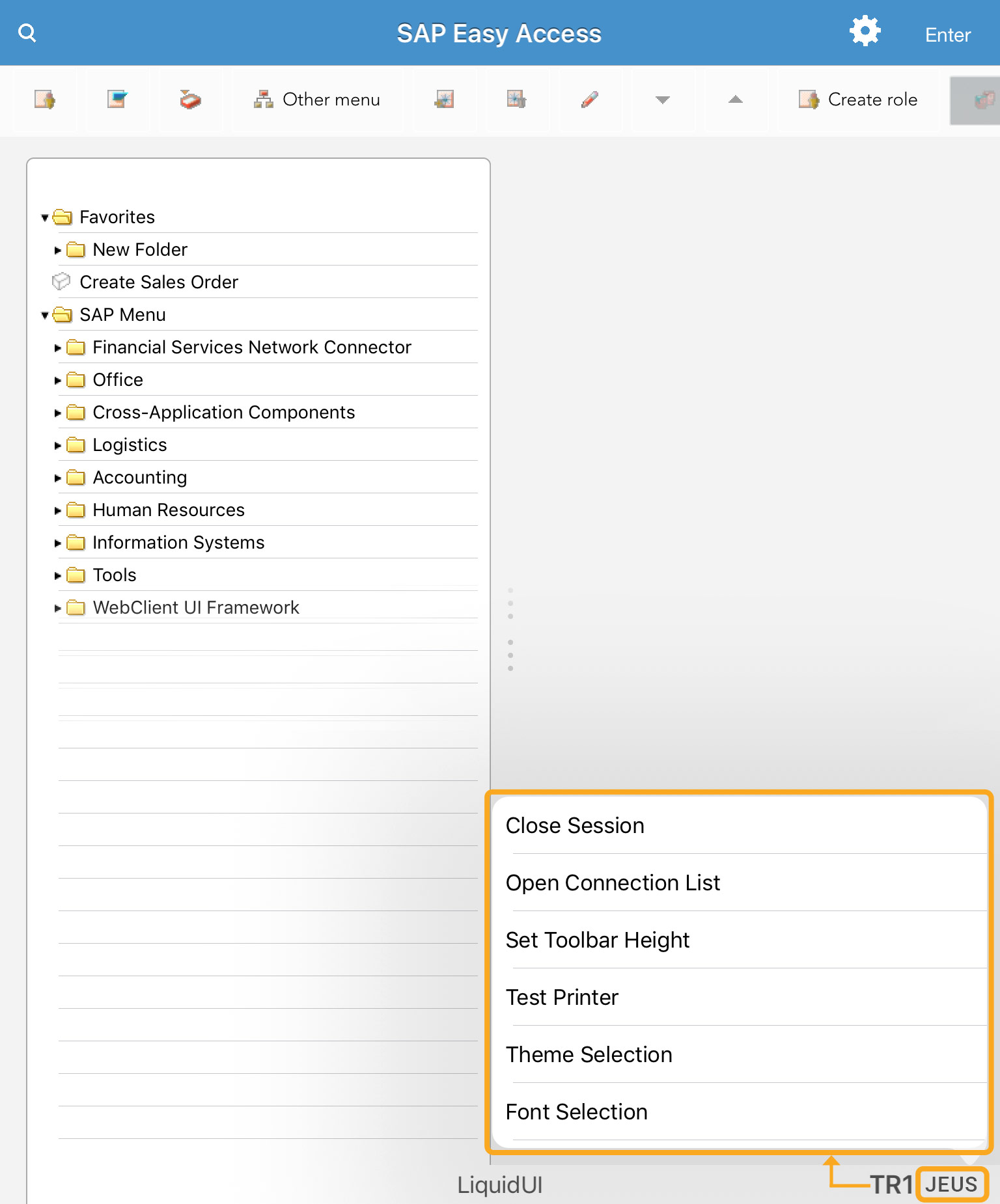This screenshot has width=1000, height=1204.
Task: Choose Theme Selection in popup menu
Action: tap(589, 1054)
